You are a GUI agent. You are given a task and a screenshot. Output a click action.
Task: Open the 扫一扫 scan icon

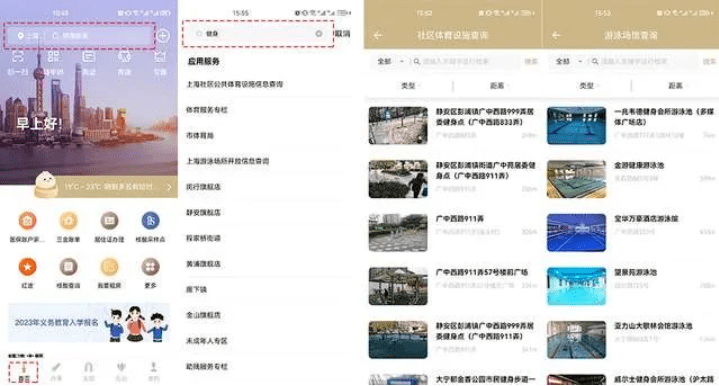(x=18, y=56)
